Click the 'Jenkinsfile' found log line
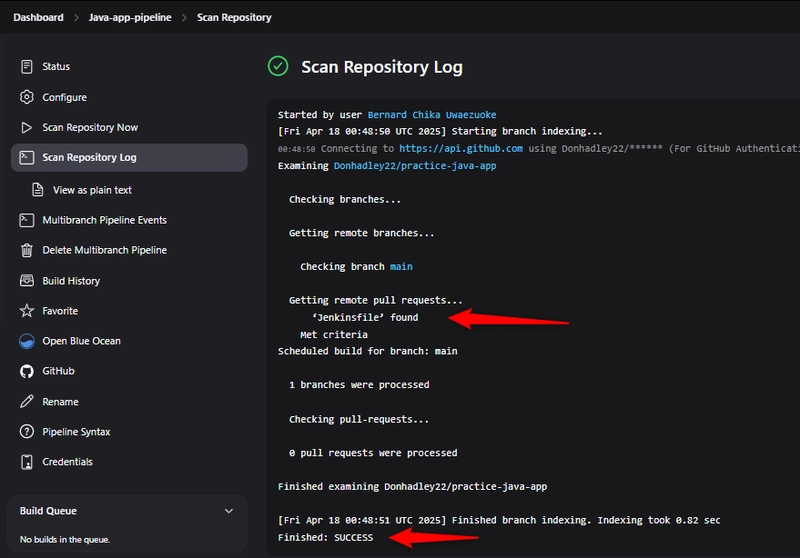Image resolution: width=800 pixels, height=558 pixels. pyautogui.click(x=365, y=317)
